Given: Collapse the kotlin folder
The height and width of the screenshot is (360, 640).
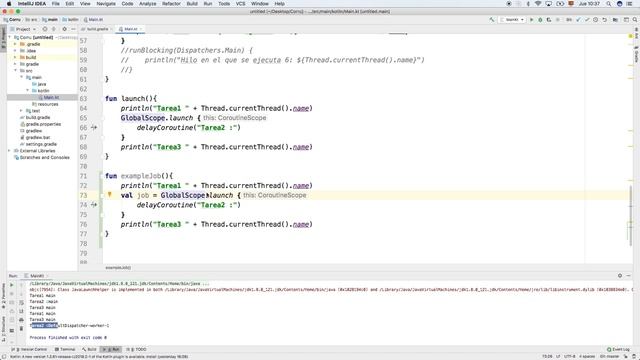Looking at the screenshot, I should pyautogui.click(x=27, y=91).
